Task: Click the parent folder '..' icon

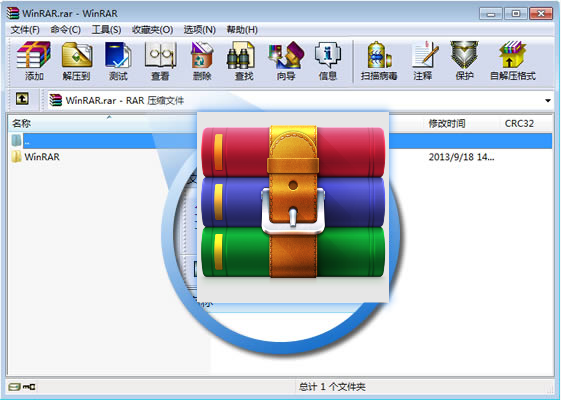Action: coord(16,140)
